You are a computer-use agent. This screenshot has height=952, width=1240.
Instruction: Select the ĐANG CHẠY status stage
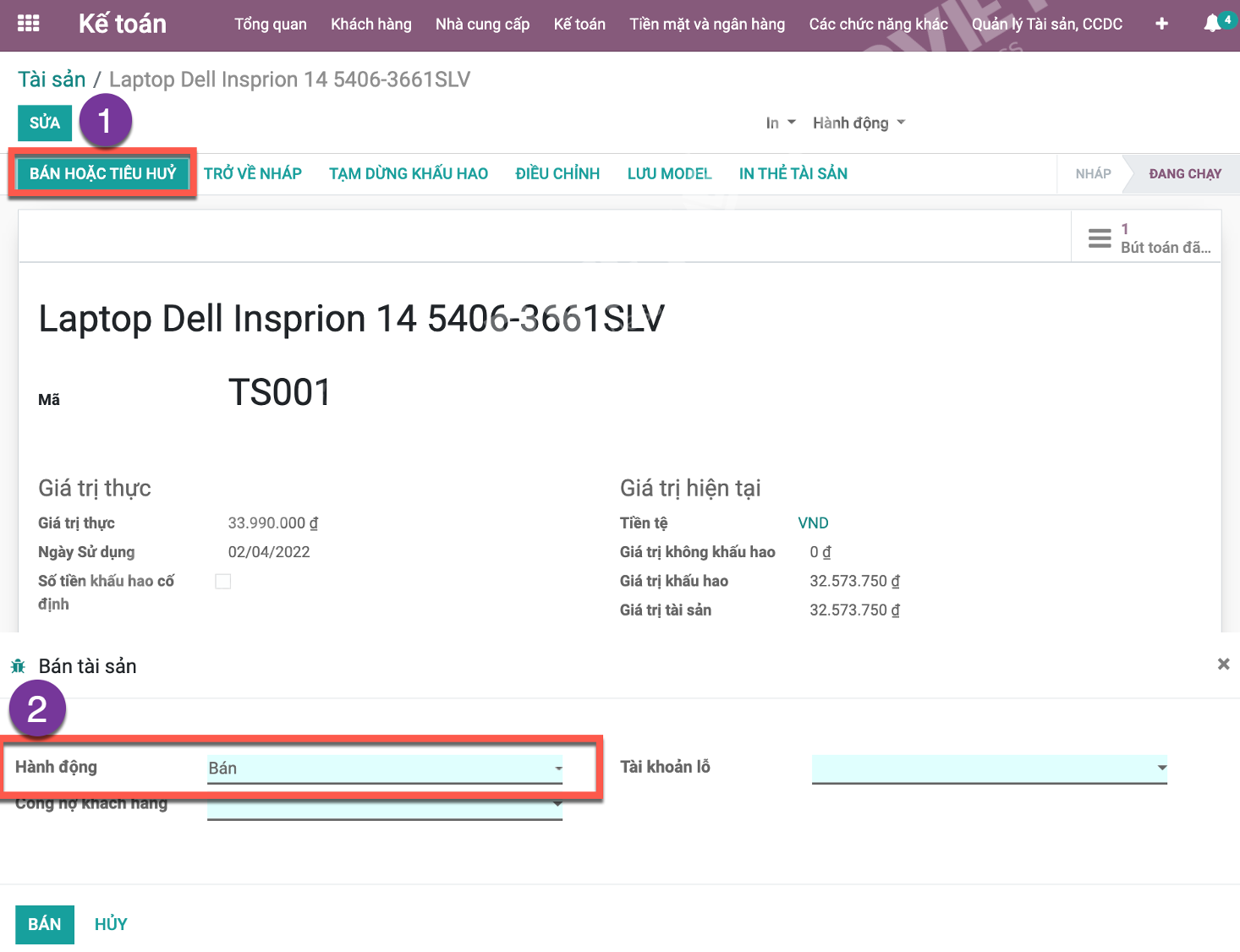(x=1185, y=174)
